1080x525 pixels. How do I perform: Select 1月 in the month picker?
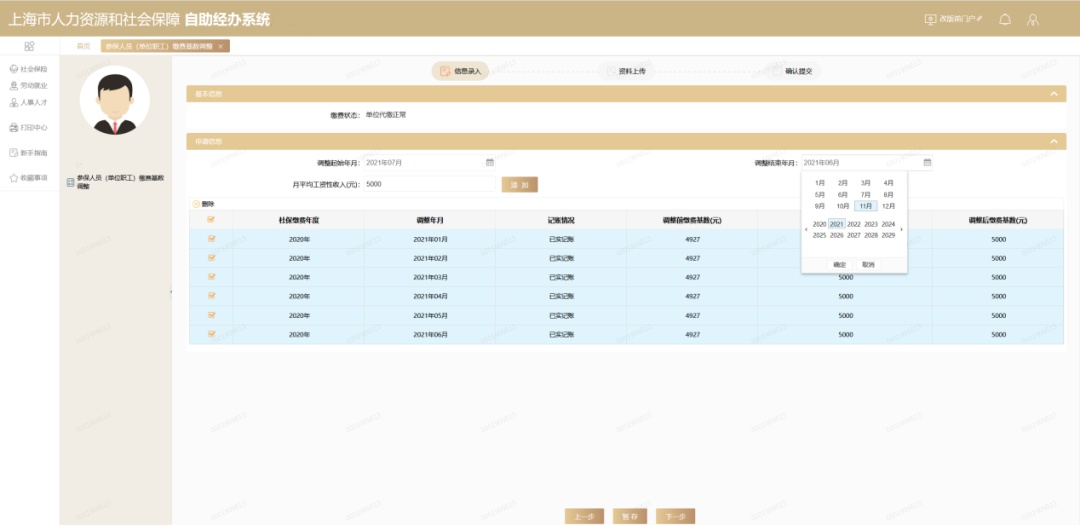(820, 183)
